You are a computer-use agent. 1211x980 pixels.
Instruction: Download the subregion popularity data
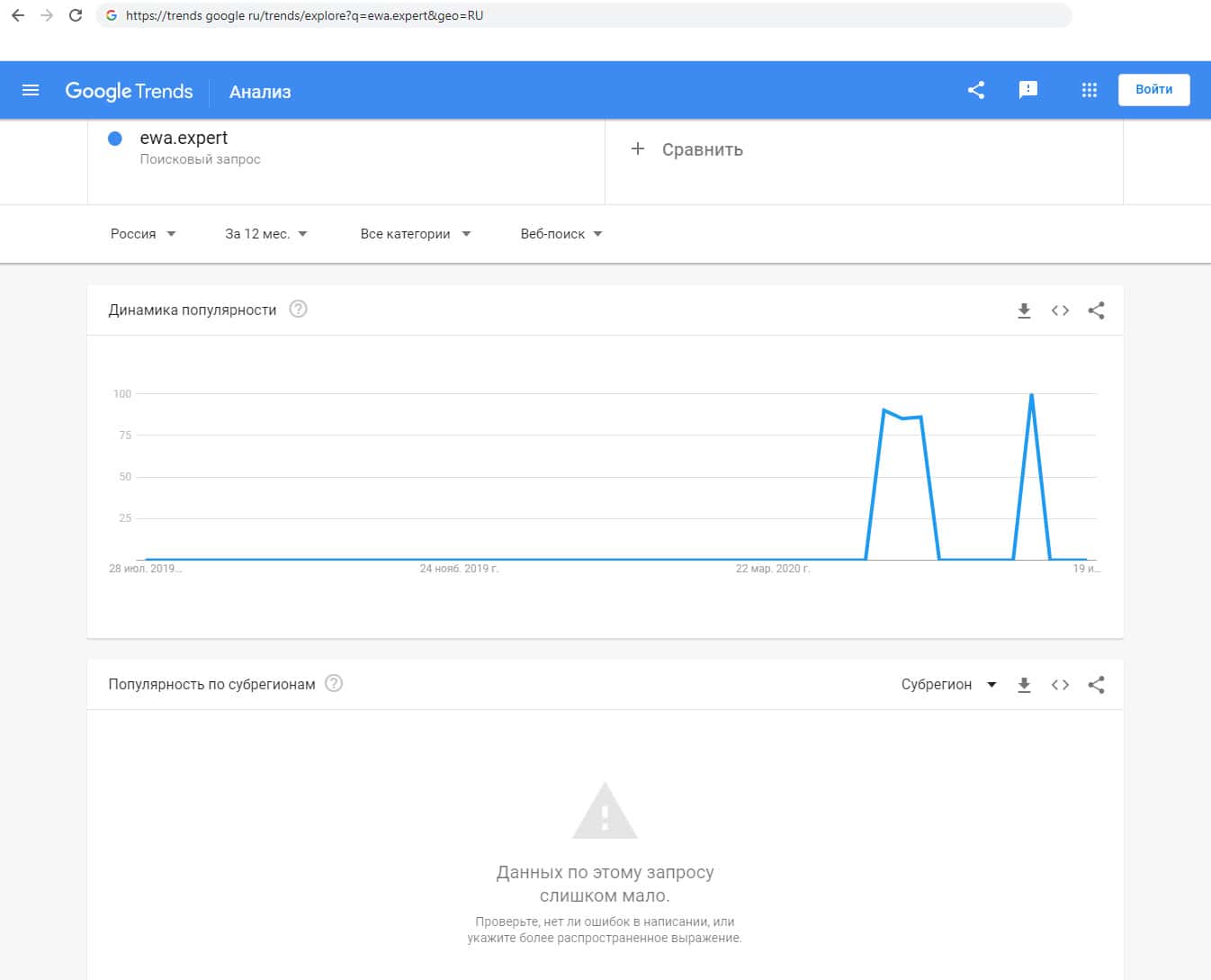(1024, 685)
